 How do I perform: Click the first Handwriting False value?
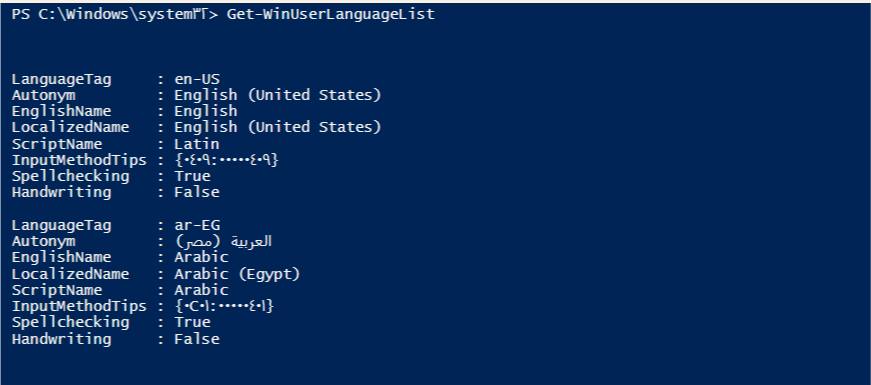(197, 192)
